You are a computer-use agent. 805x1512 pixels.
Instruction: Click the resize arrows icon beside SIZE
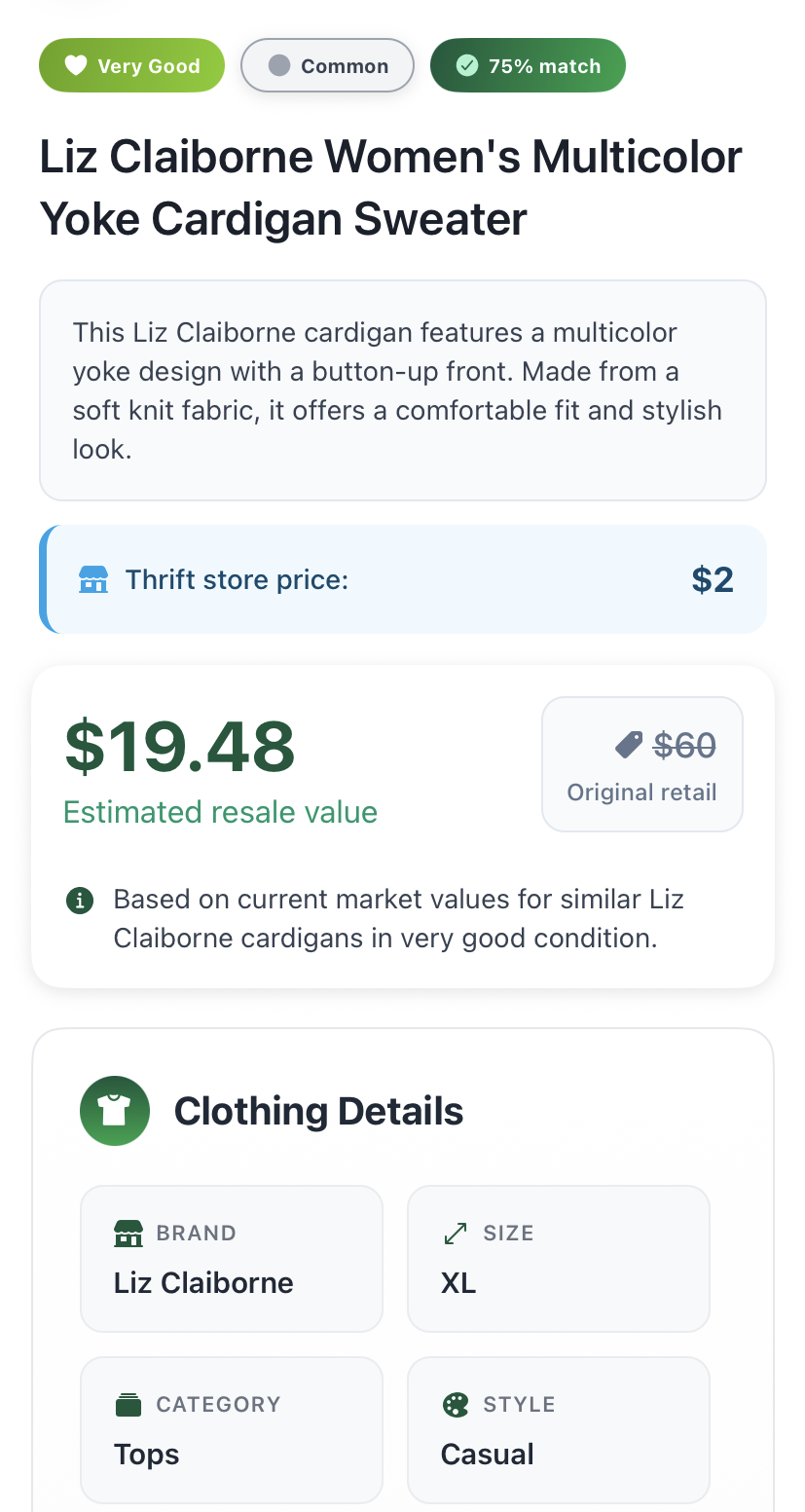[x=455, y=1234]
